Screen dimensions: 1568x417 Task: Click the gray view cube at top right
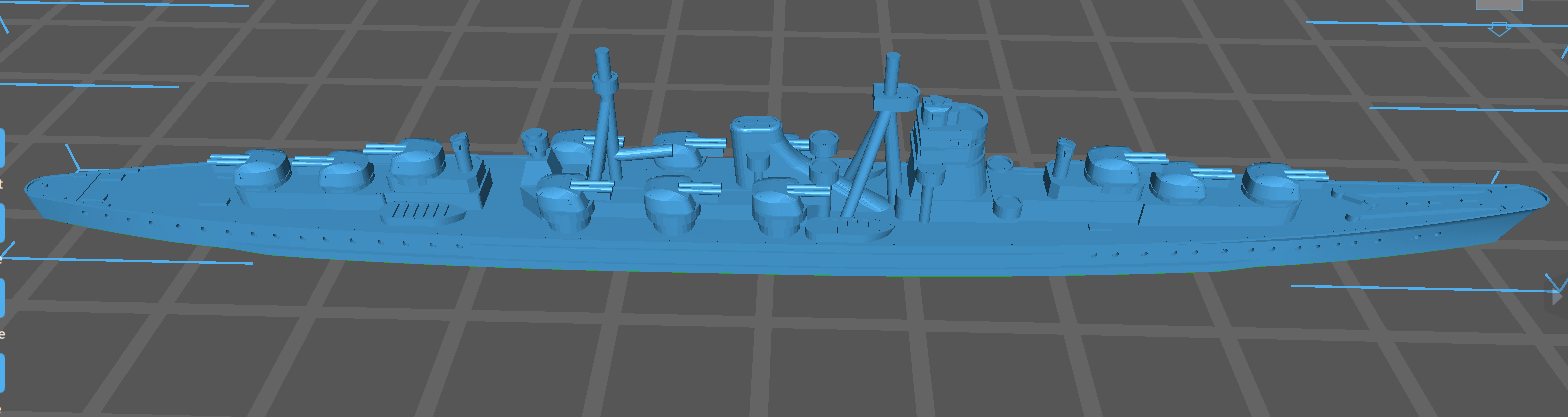[1499, 5]
